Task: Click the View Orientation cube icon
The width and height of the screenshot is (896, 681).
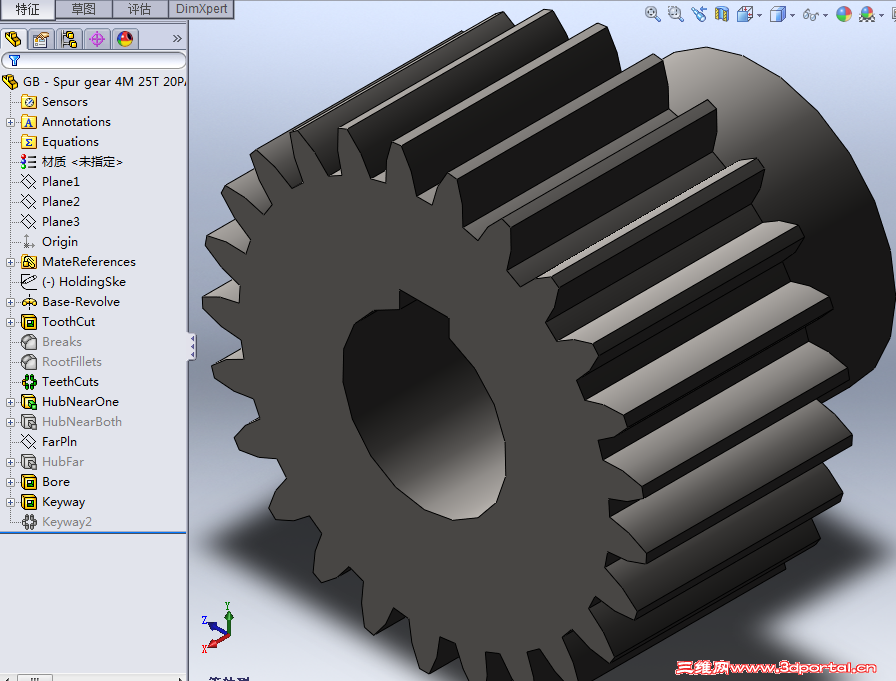Action: (x=745, y=14)
